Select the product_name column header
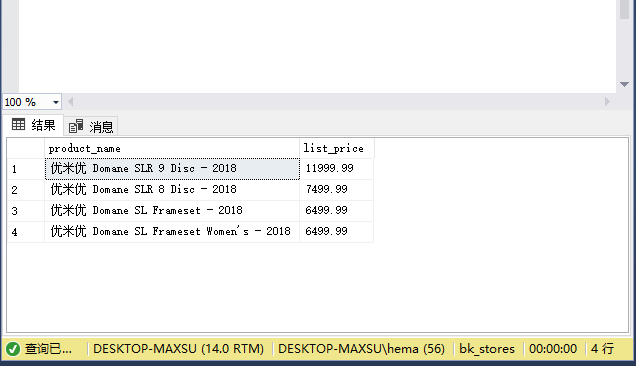The height and width of the screenshot is (366, 636). tap(172, 149)
